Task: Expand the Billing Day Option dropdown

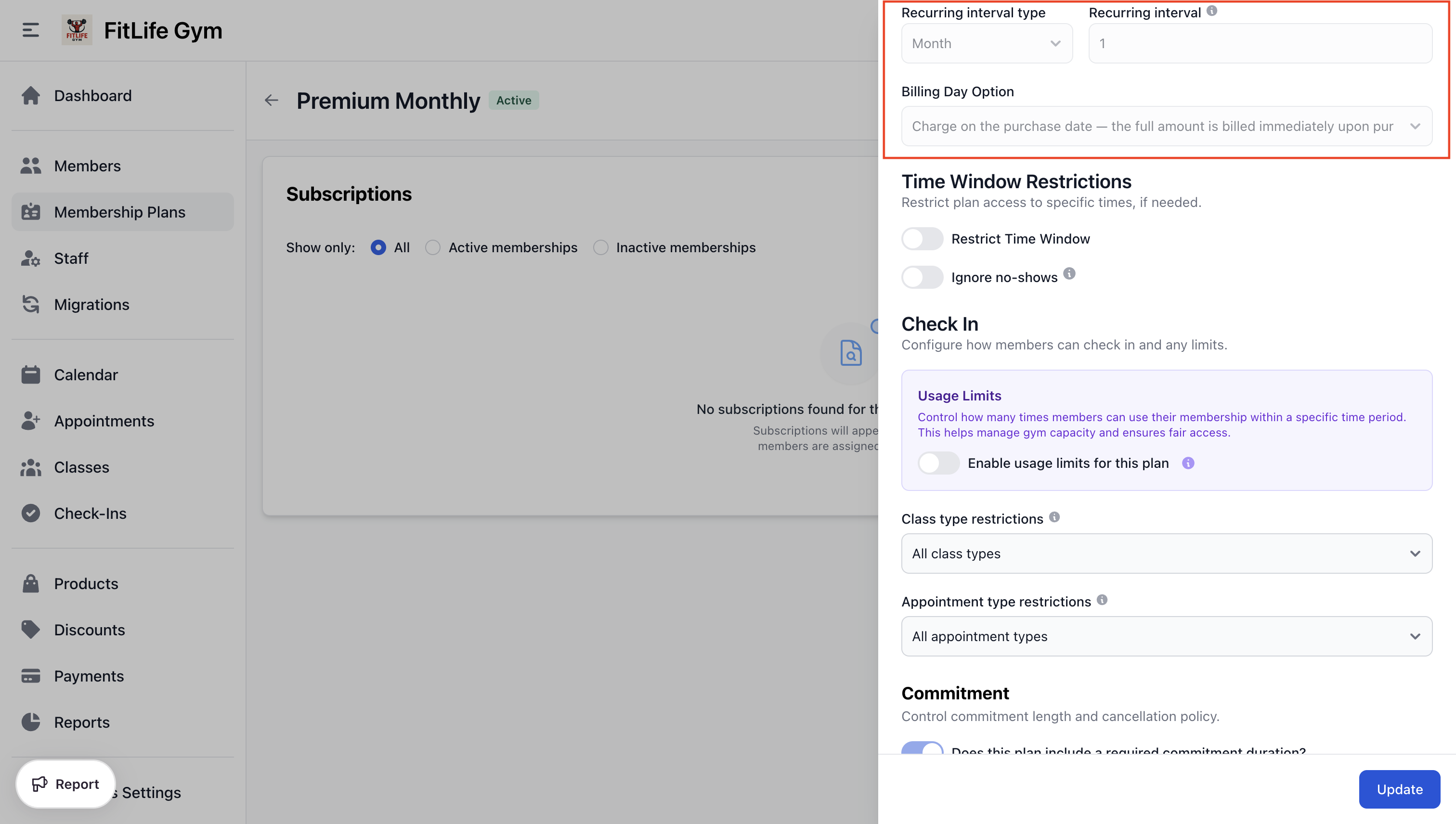Action: (x=1166, y=126)
